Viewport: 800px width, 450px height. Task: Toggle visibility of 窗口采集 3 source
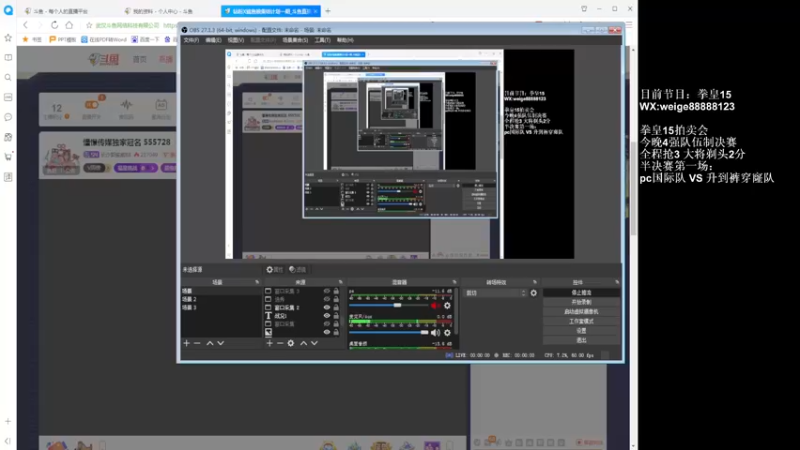[327, 291]
